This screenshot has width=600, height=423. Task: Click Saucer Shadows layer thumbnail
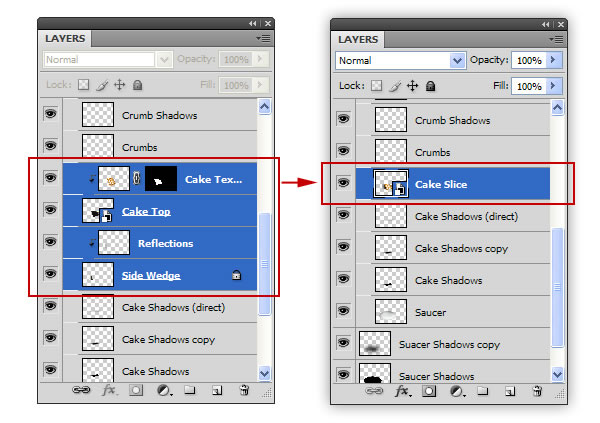pyautogui.click(x=375, y=373)
